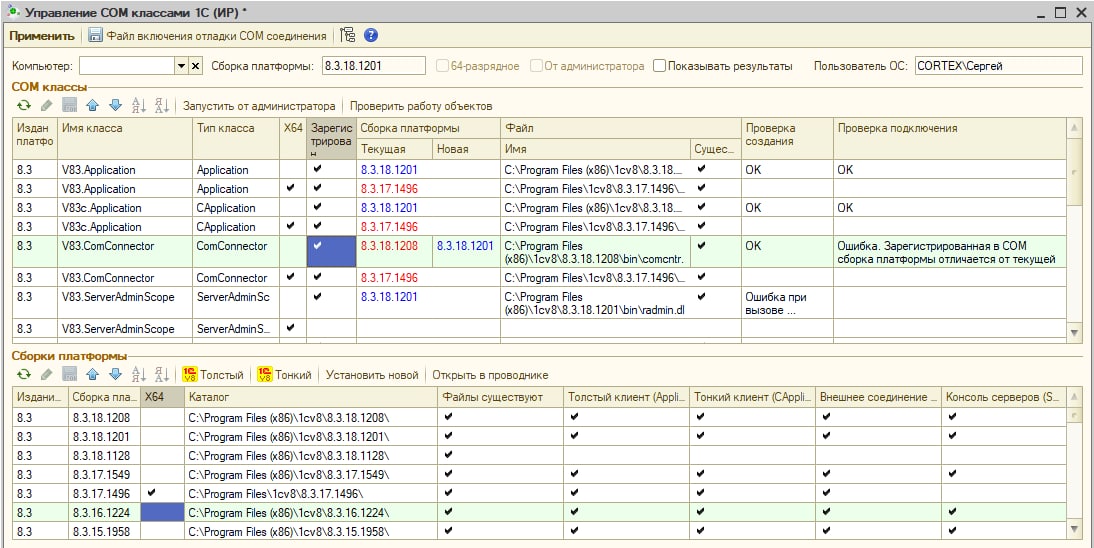Move platform build row up with arrow
Viewport: 1094px width, 548px height.
[x=92, y=375]
